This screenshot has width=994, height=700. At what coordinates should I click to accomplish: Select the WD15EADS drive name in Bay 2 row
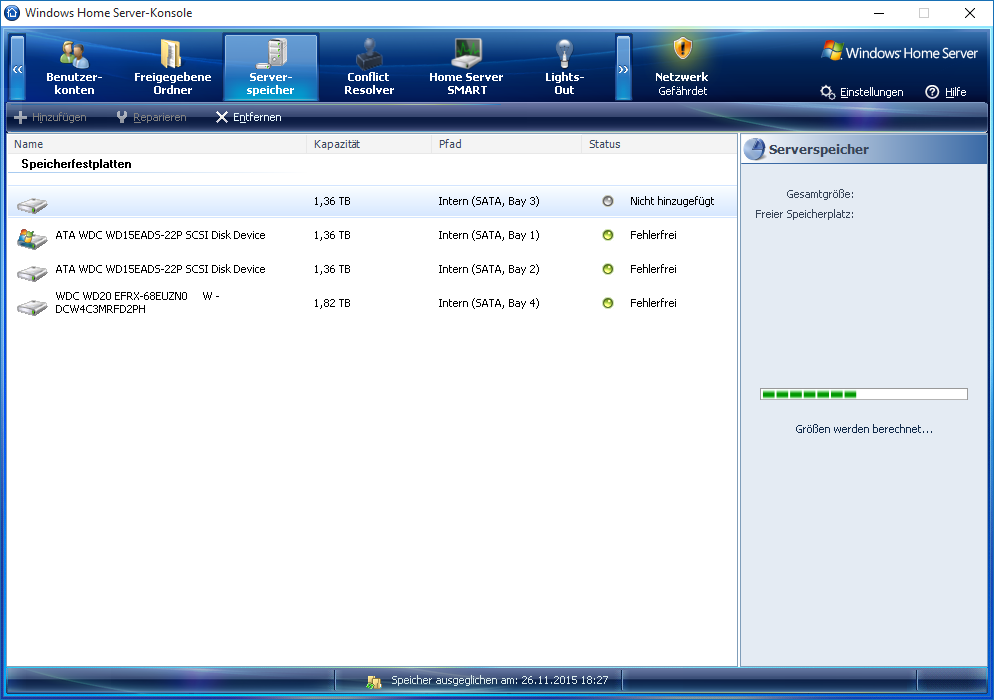tap(160, 269)
